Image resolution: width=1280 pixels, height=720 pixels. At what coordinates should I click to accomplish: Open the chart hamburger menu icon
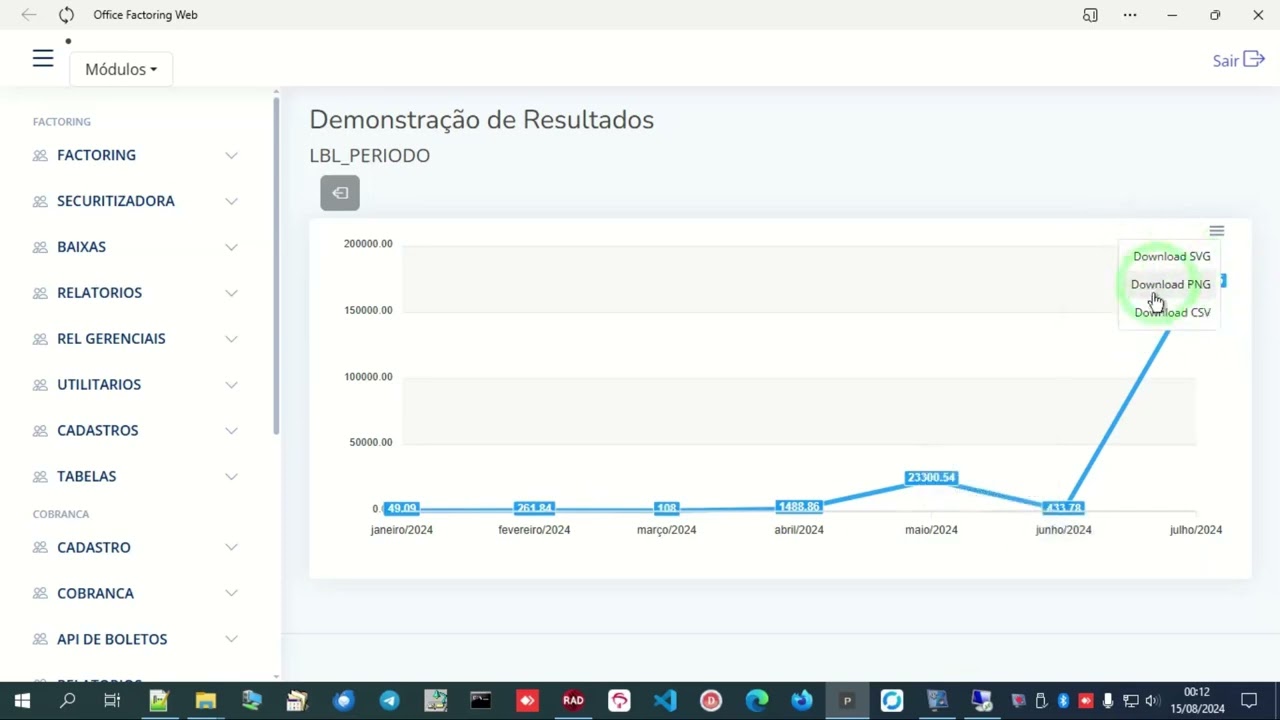click(1216, 231)
